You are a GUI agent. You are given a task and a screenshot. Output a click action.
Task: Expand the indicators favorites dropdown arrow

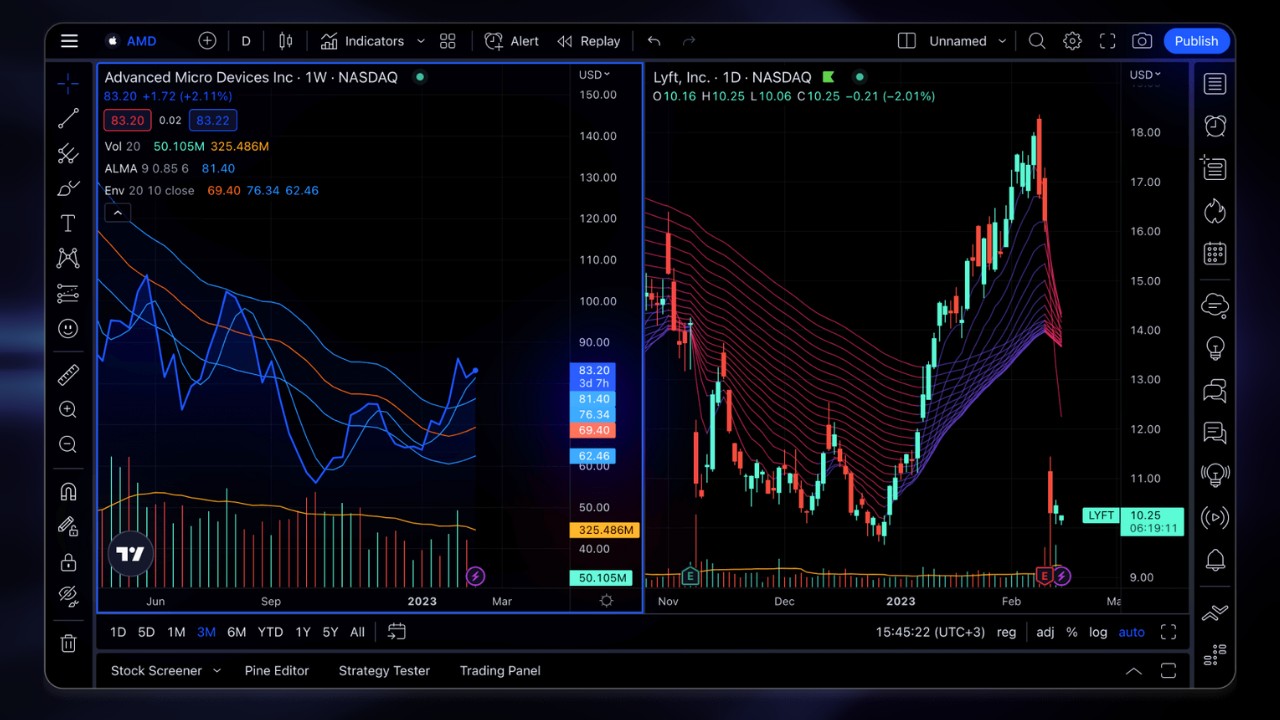420,41
